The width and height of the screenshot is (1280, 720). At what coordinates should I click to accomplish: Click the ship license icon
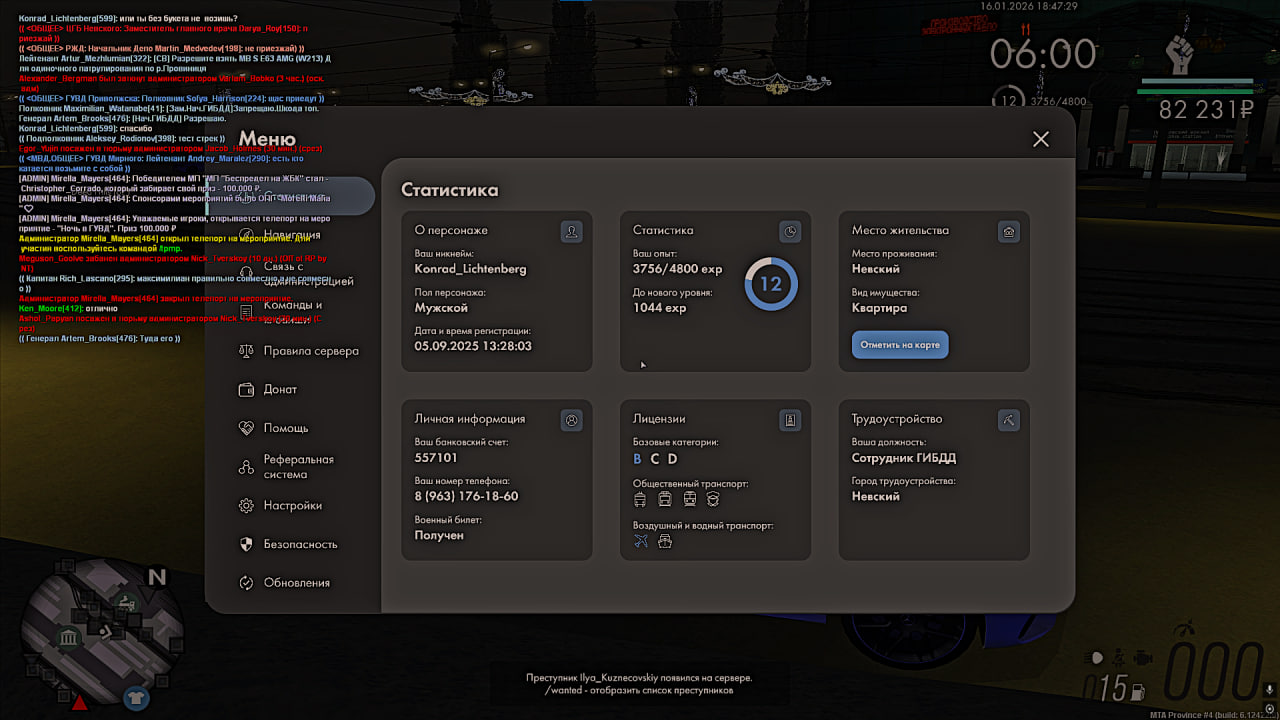(x=665, y=541)
